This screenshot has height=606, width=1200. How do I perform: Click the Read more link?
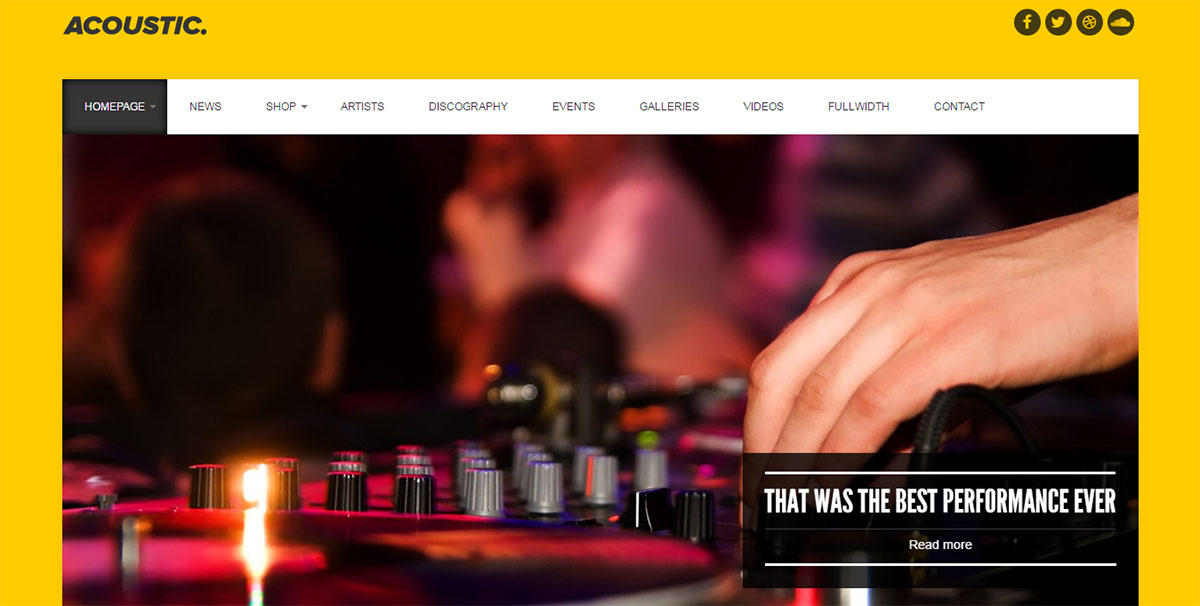(x=940, y=545)
